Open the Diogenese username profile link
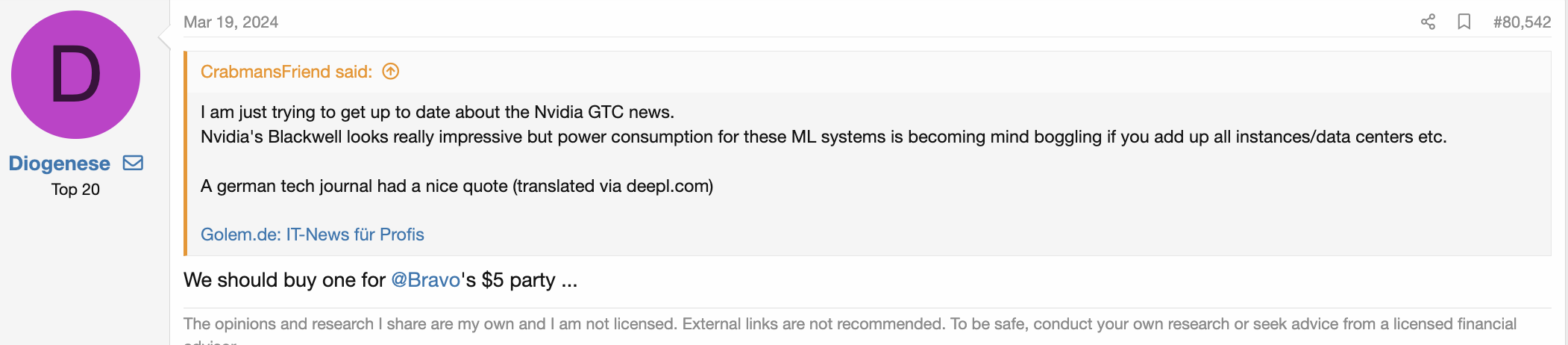1568x345 pixels. [x=60, y=164]
